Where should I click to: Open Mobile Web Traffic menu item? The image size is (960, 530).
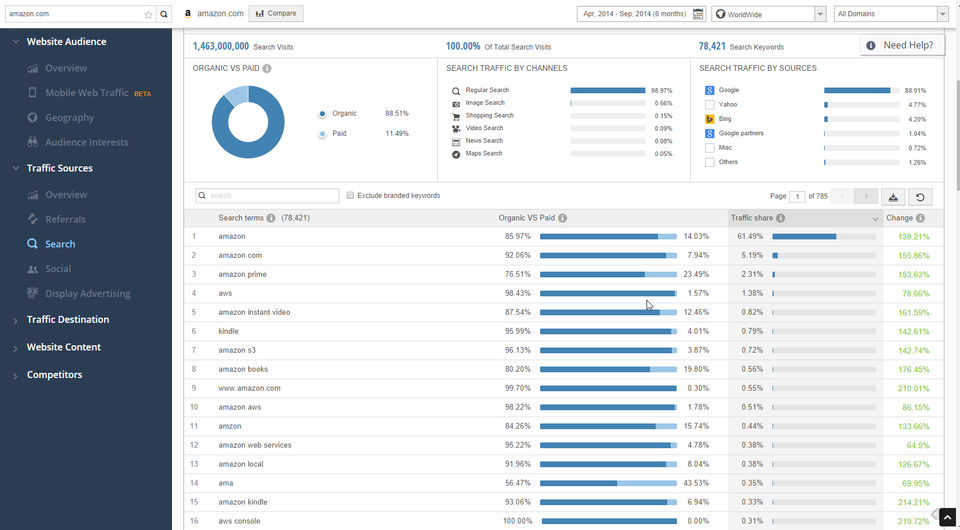pyautogui.click(x=87, y=93)
